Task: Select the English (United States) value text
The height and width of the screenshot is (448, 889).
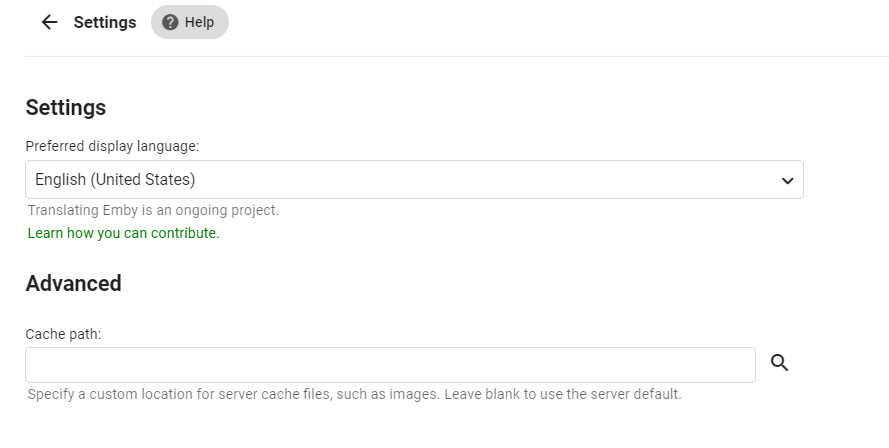Action: click(x=115, y=180)
